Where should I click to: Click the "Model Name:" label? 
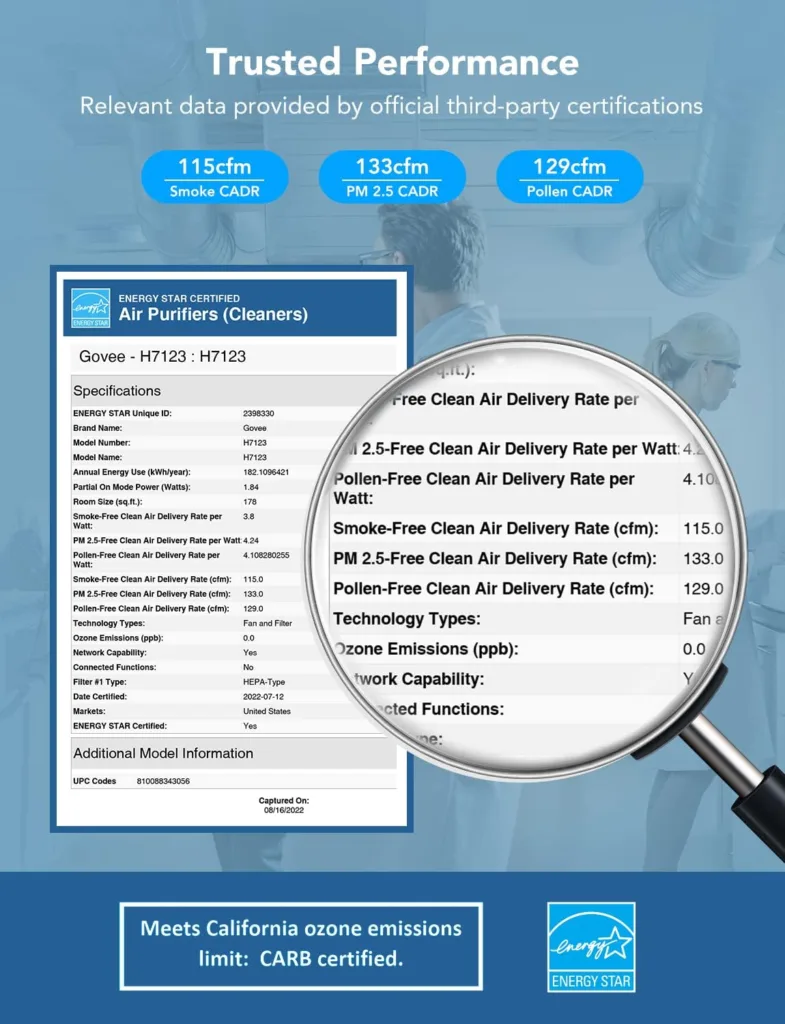97,458
